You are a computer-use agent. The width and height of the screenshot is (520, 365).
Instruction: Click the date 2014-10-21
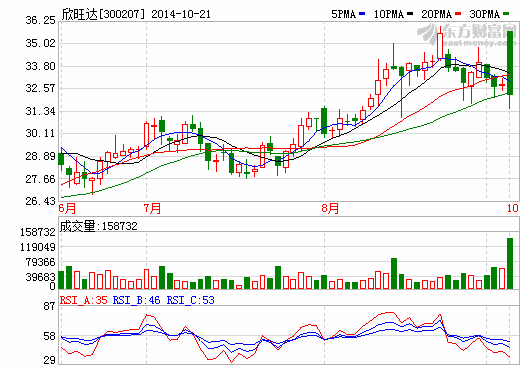(181, 14)
